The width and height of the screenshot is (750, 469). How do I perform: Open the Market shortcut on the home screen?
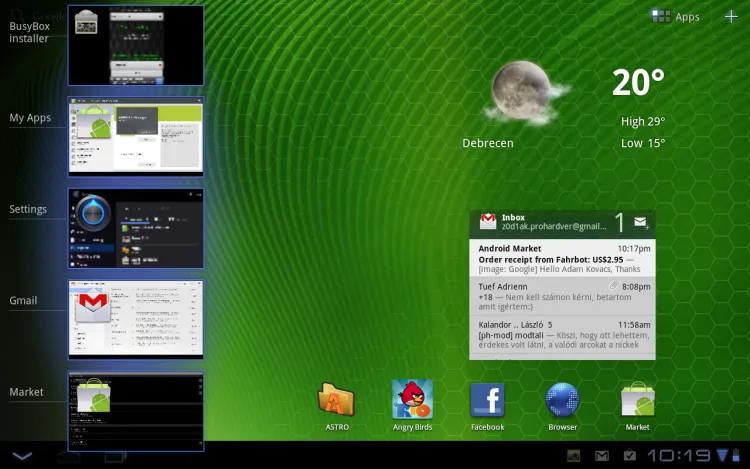click(637, 401)
